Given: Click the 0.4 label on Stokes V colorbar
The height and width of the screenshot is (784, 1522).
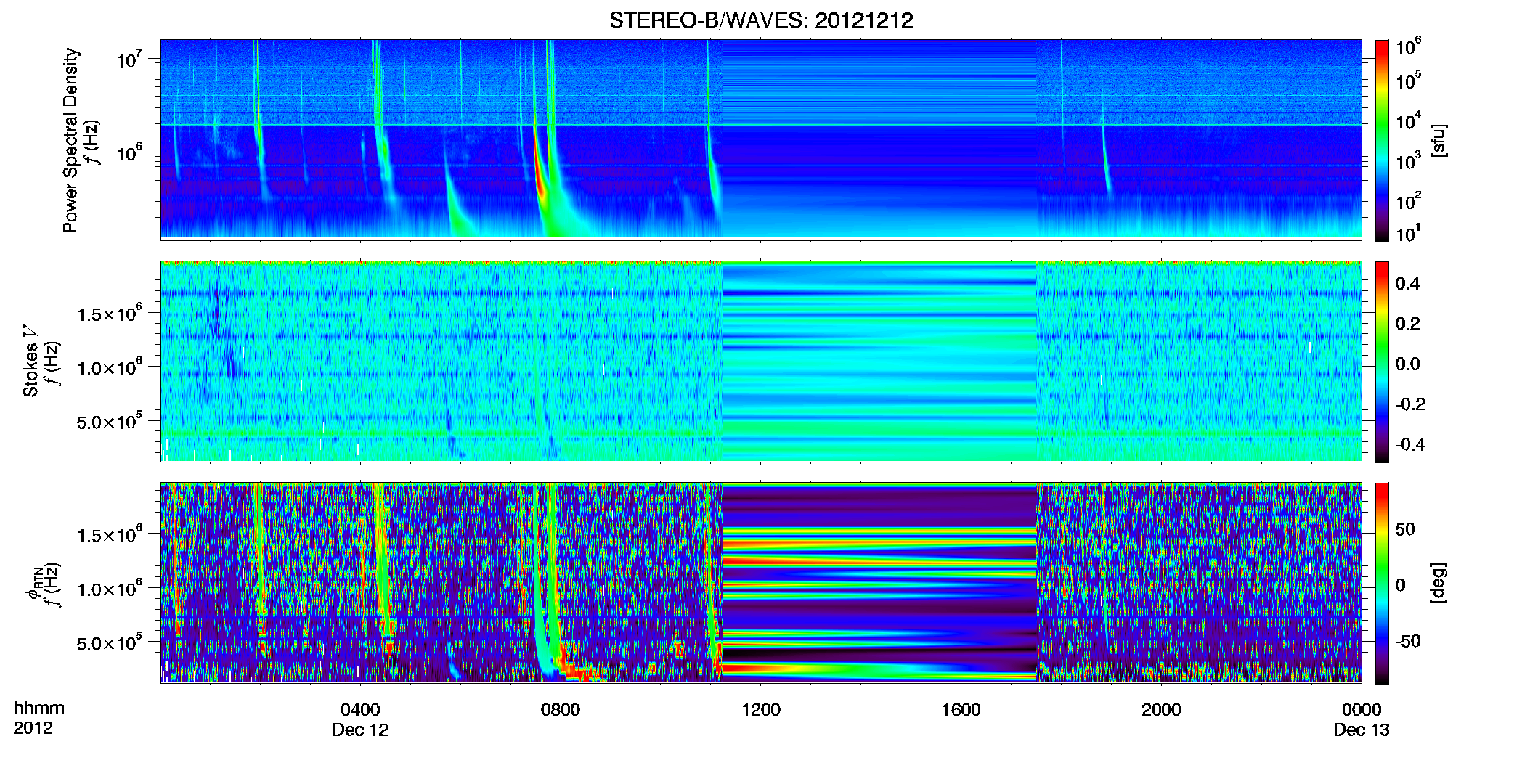Looking at the screenshot, I should point(1407,284).
